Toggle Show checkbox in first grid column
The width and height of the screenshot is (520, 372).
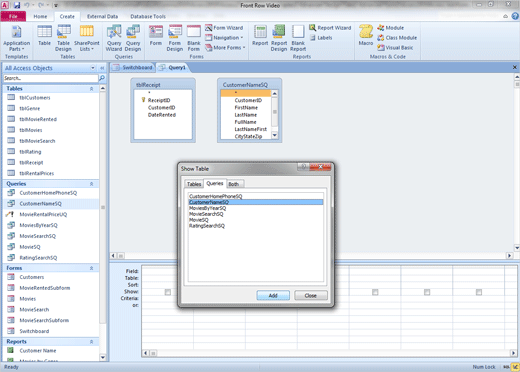pos(168,292)
